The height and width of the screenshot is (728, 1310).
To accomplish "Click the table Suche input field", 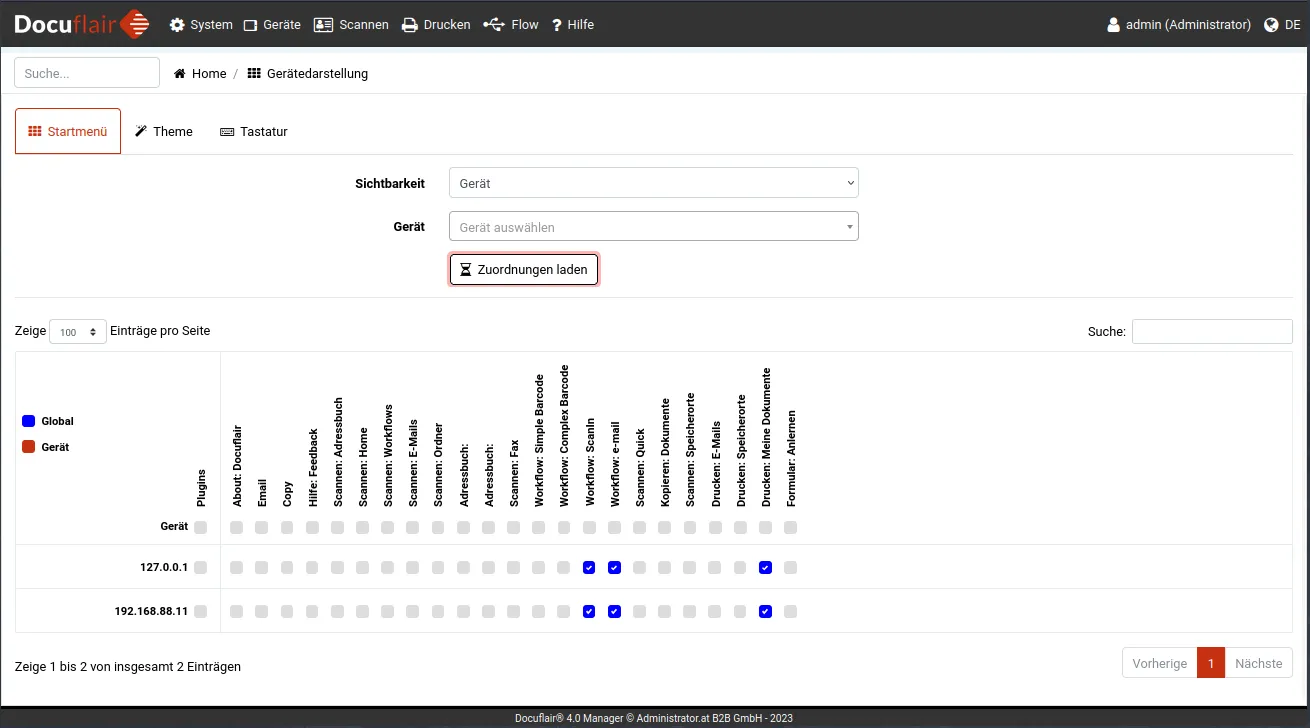I will point(1211,332).
